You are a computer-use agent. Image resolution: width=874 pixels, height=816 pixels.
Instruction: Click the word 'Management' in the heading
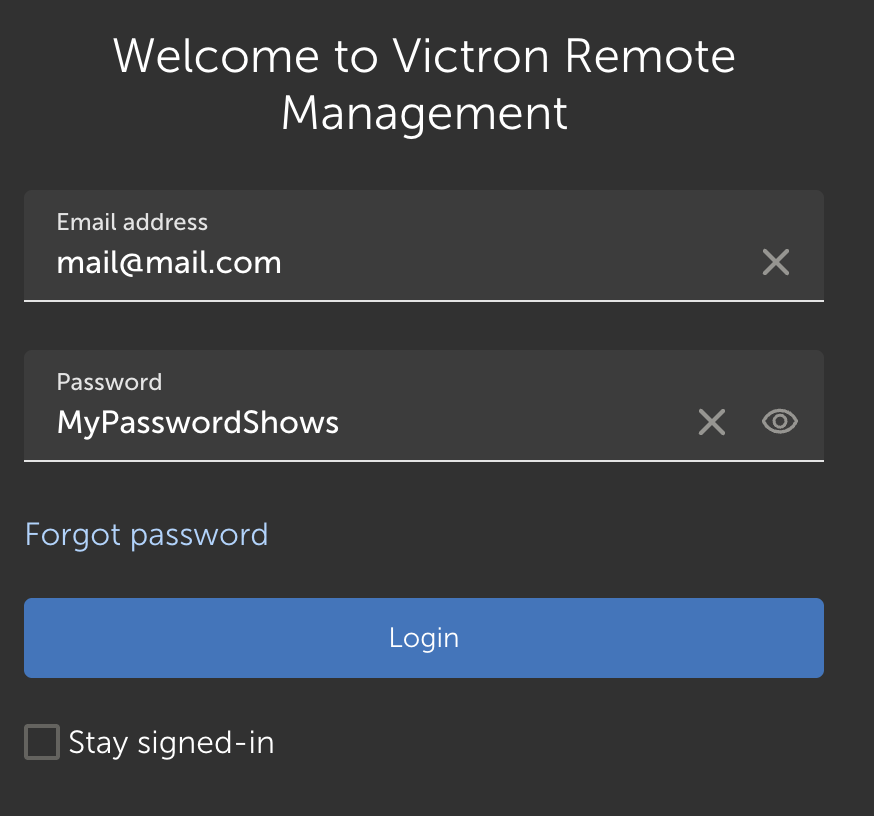[x=424, y=112]
